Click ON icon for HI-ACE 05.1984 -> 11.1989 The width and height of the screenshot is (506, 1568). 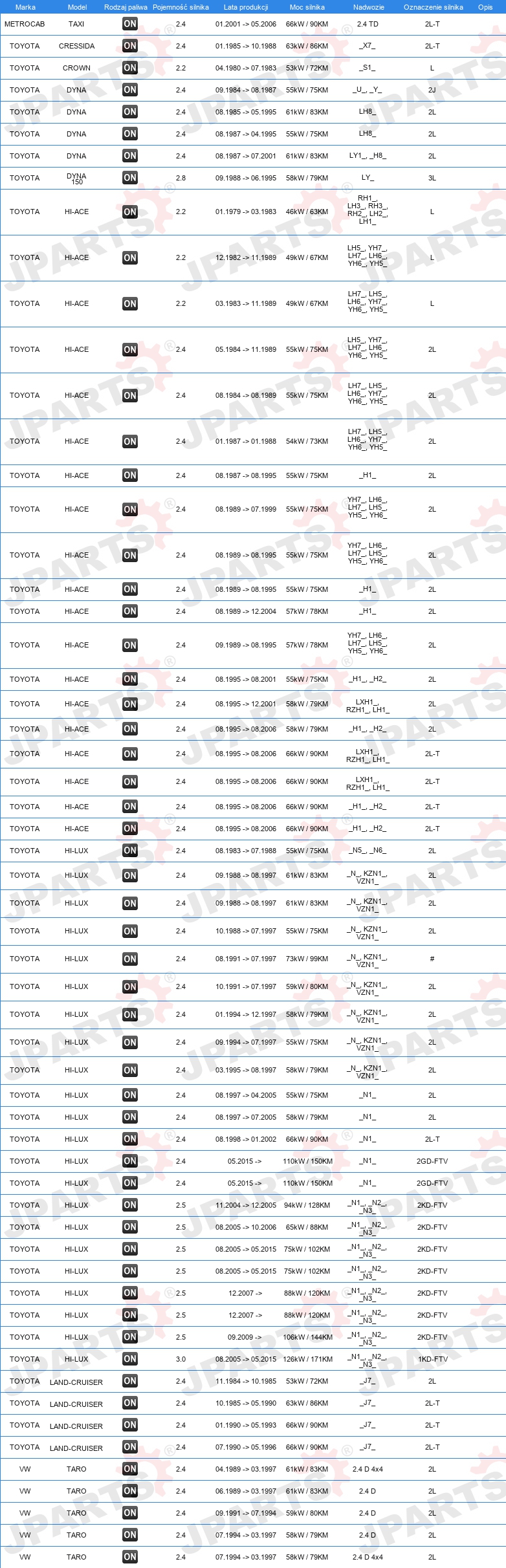129,349
